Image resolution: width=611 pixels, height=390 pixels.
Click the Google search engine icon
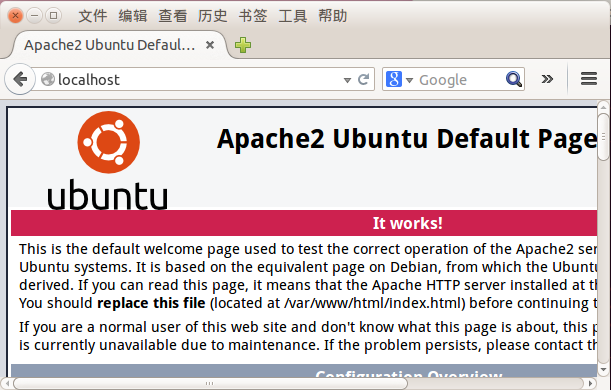tap(394, 79)
